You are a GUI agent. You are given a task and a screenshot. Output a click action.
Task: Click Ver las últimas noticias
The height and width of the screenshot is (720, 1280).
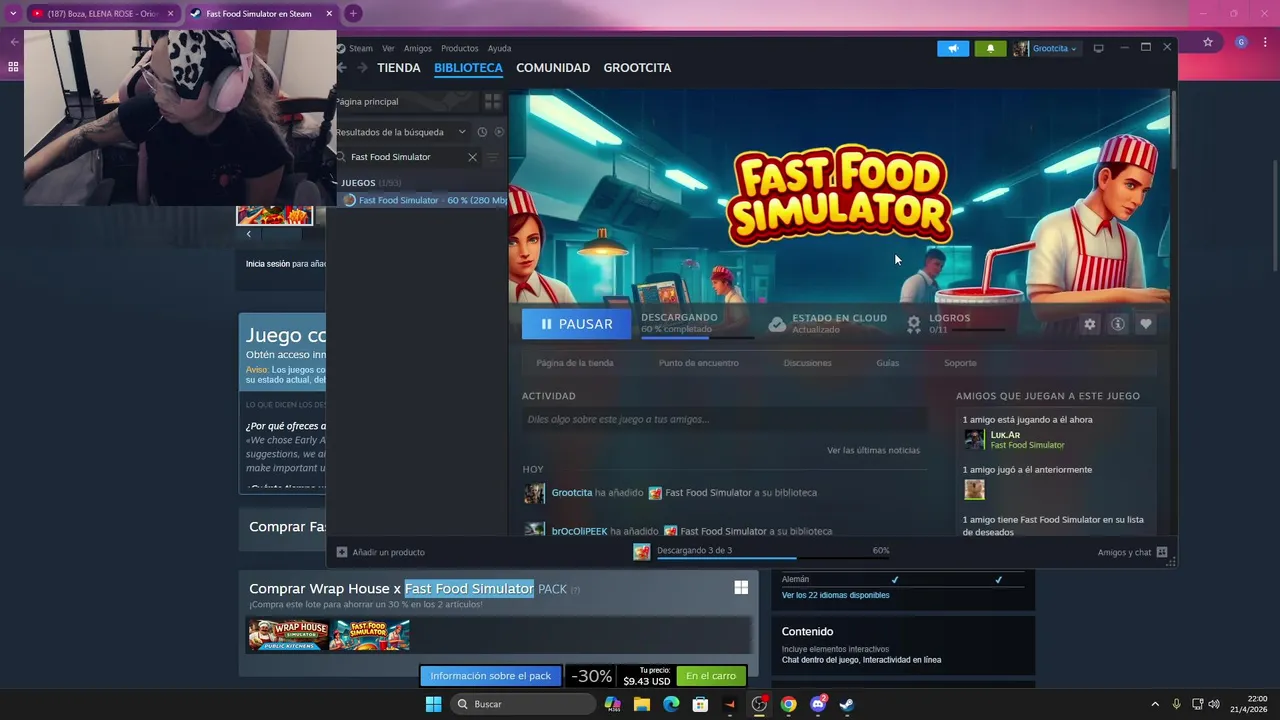[873, 450]
